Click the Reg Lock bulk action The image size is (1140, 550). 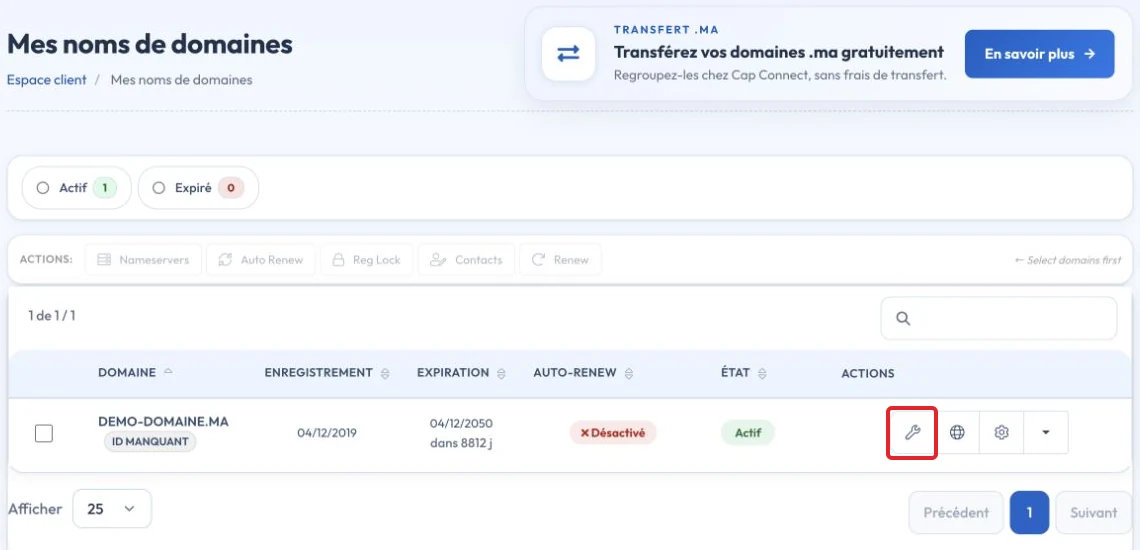[366, 260]
